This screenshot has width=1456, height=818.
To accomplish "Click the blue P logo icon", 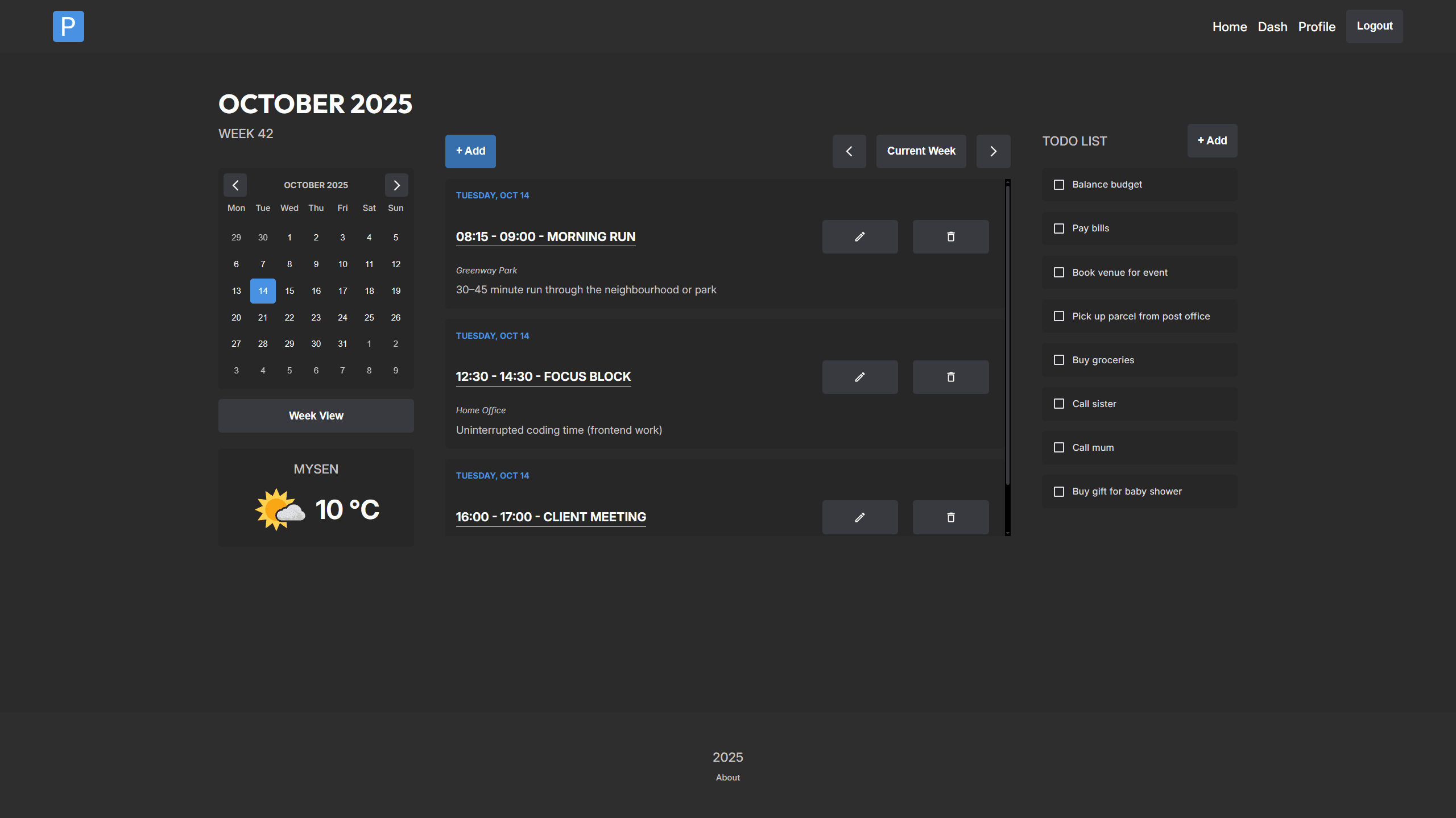I will (x=68, y=26).
